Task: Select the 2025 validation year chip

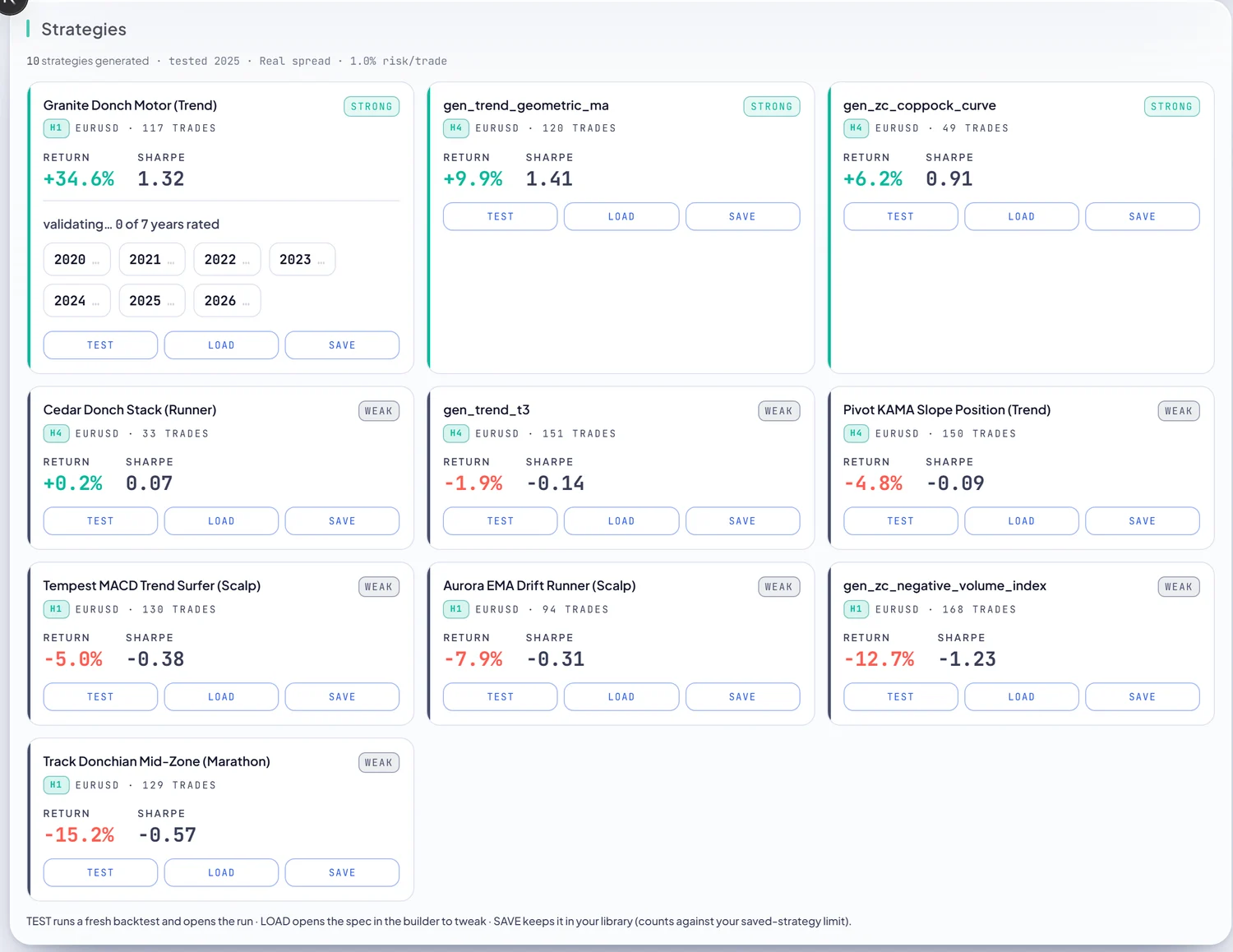Action: tap(152, 301)
